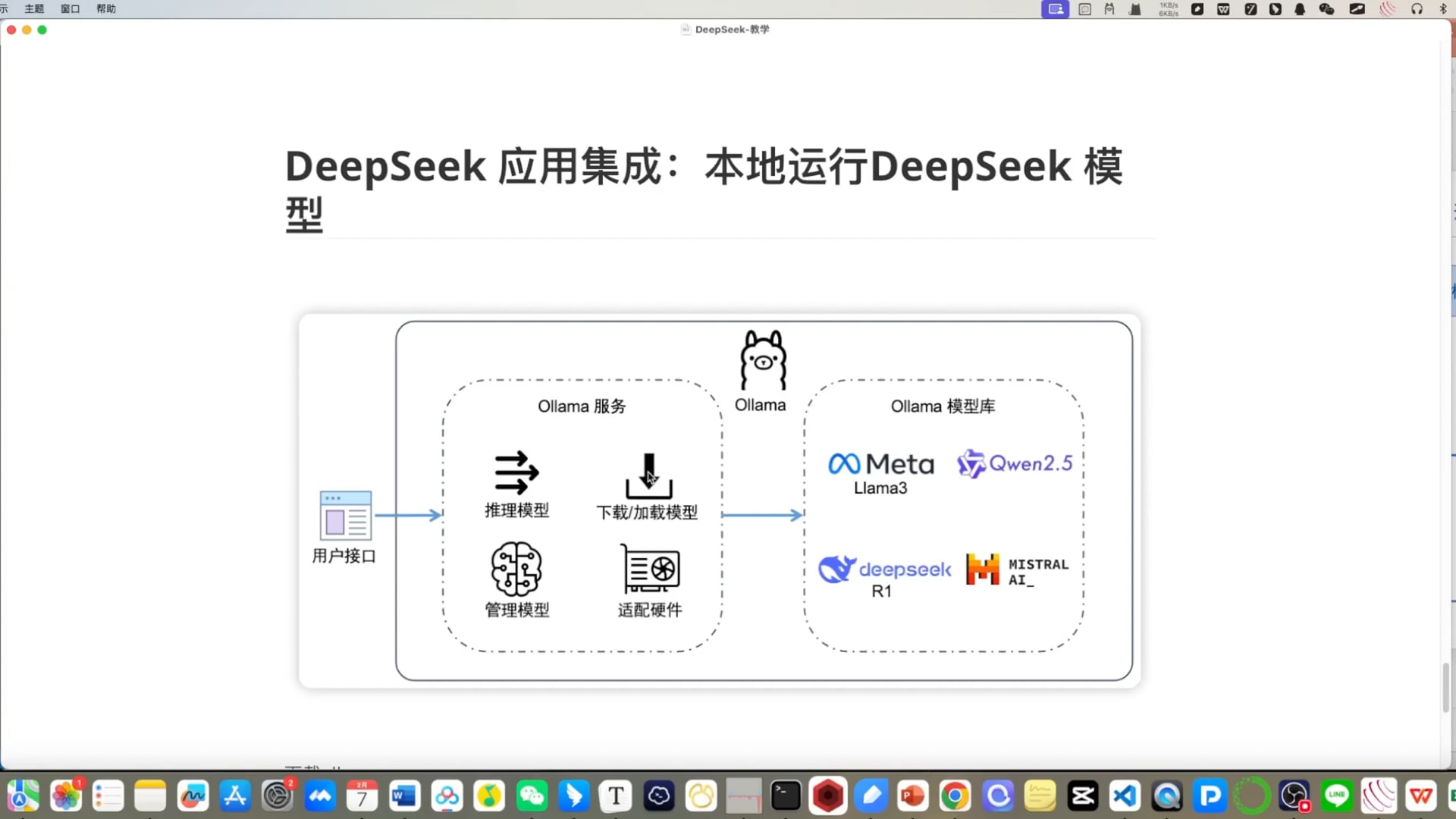This screenshot has width=1456, height=819.
Task: Select the deepseek R1 logo
Action: pos(884,569)
